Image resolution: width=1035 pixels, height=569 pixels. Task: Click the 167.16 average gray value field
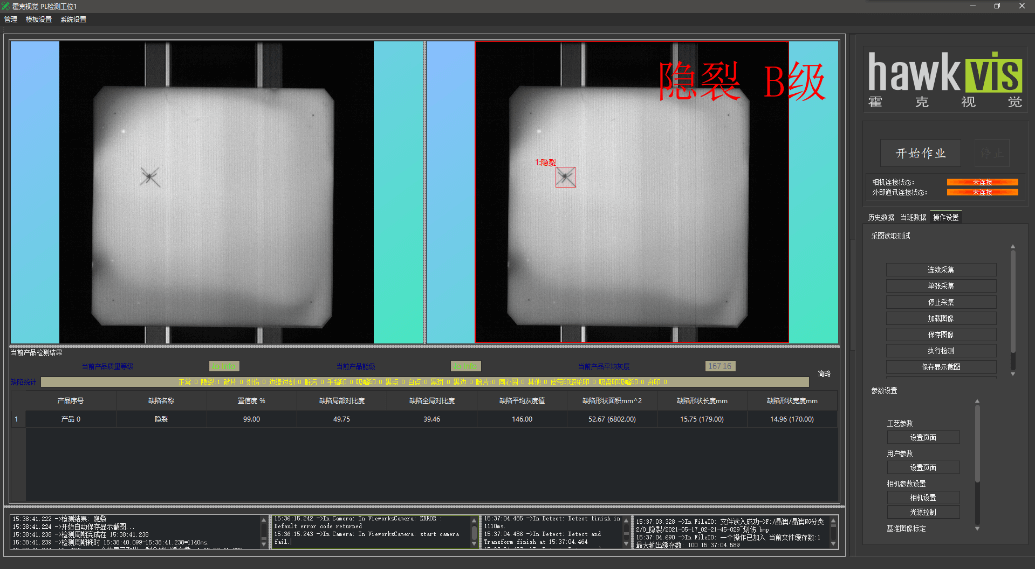tap(720, 366)
